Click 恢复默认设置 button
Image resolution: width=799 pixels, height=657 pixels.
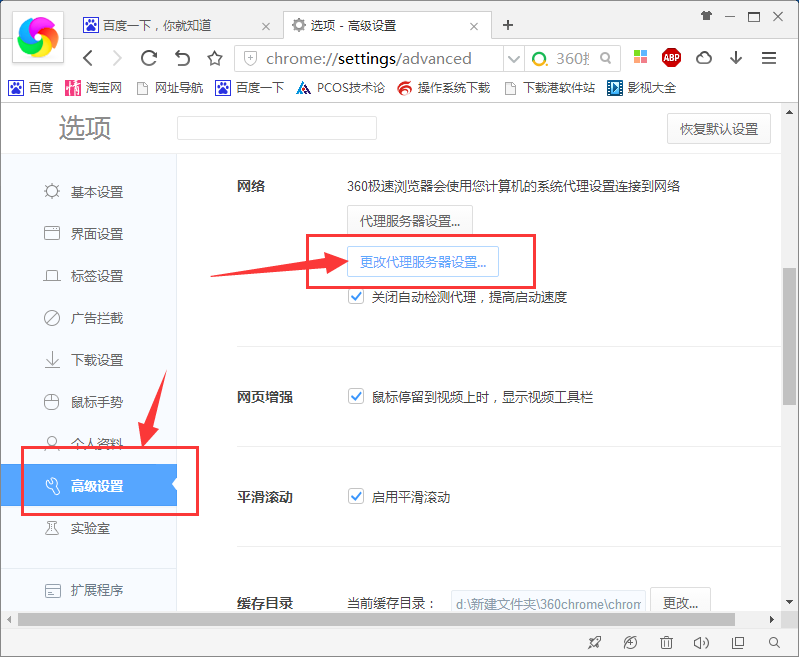pos(718,128)
